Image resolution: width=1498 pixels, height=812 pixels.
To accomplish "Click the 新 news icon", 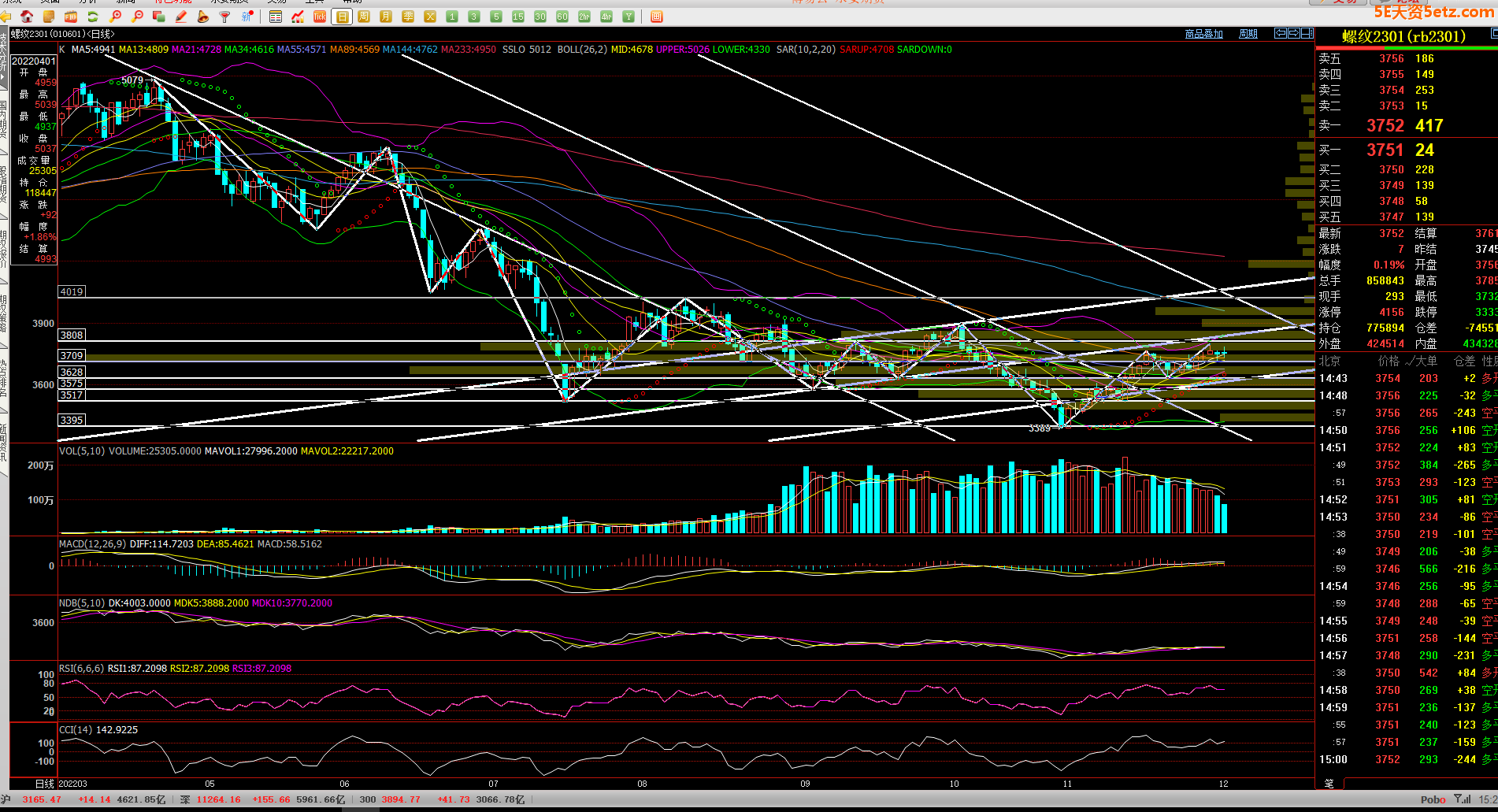I will [x=247, y=17].
